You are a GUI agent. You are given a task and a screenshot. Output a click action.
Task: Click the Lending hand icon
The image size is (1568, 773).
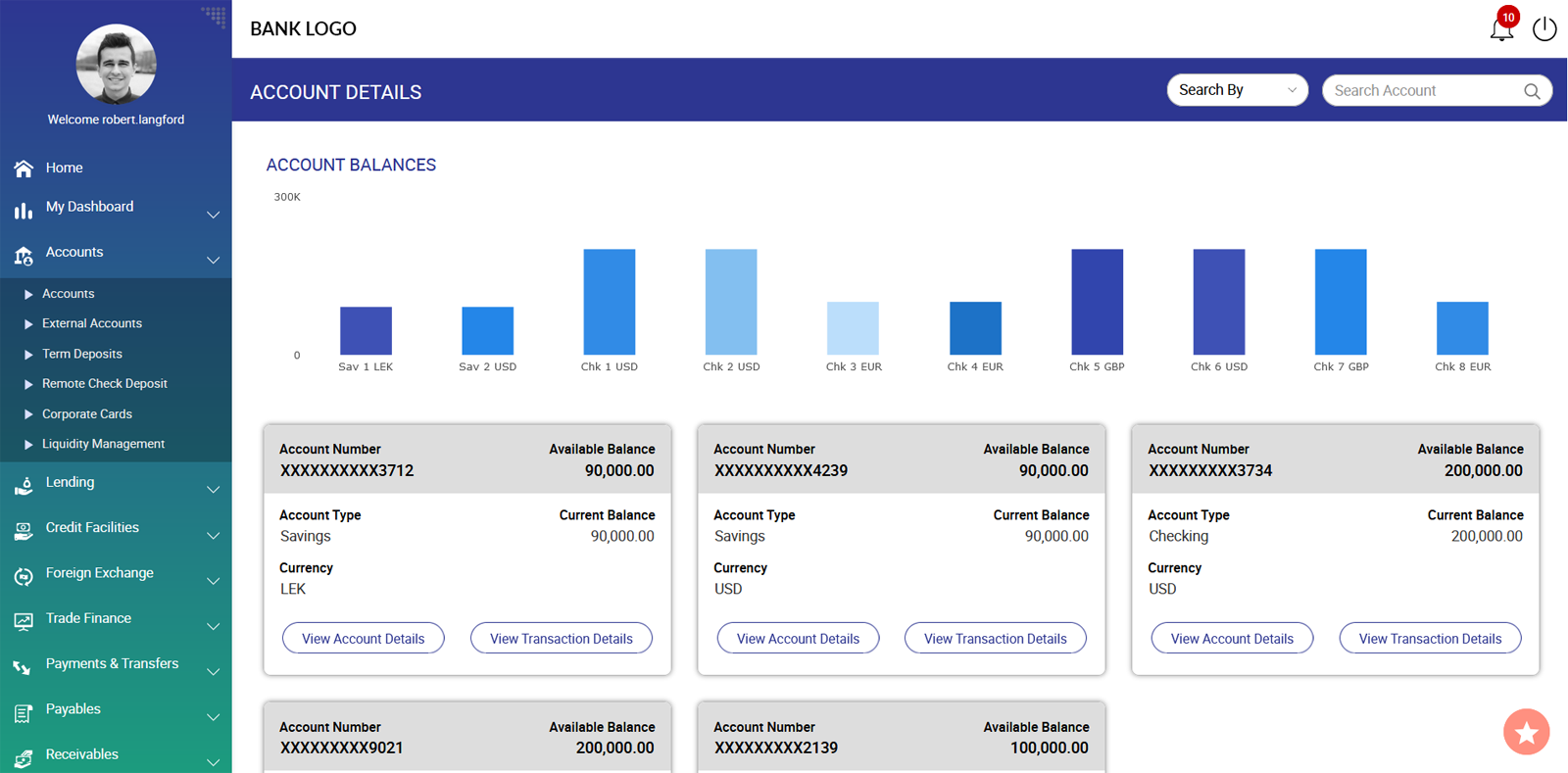tap(24, 486)
